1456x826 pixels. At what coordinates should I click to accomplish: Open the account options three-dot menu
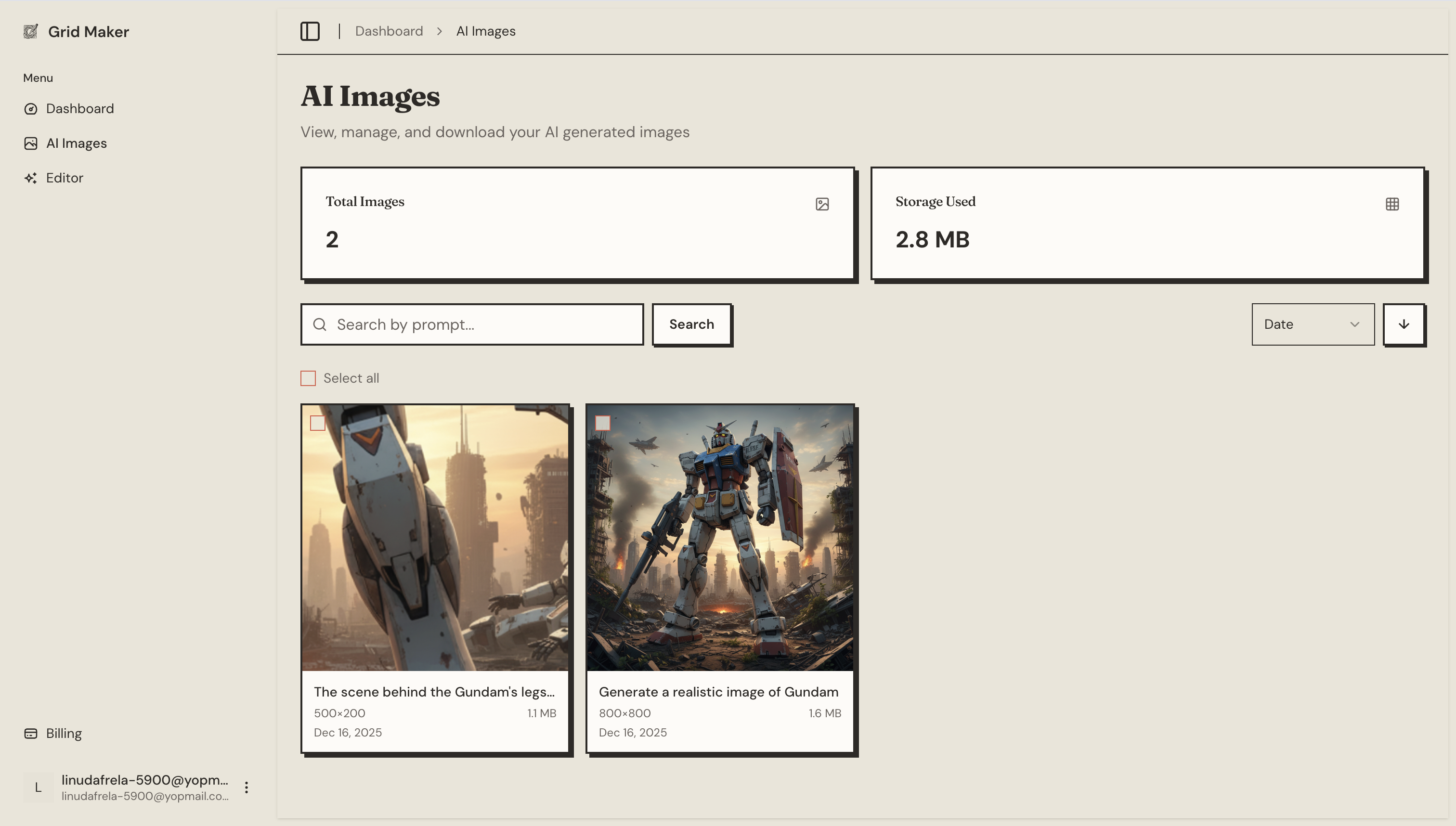coord(247,787)
